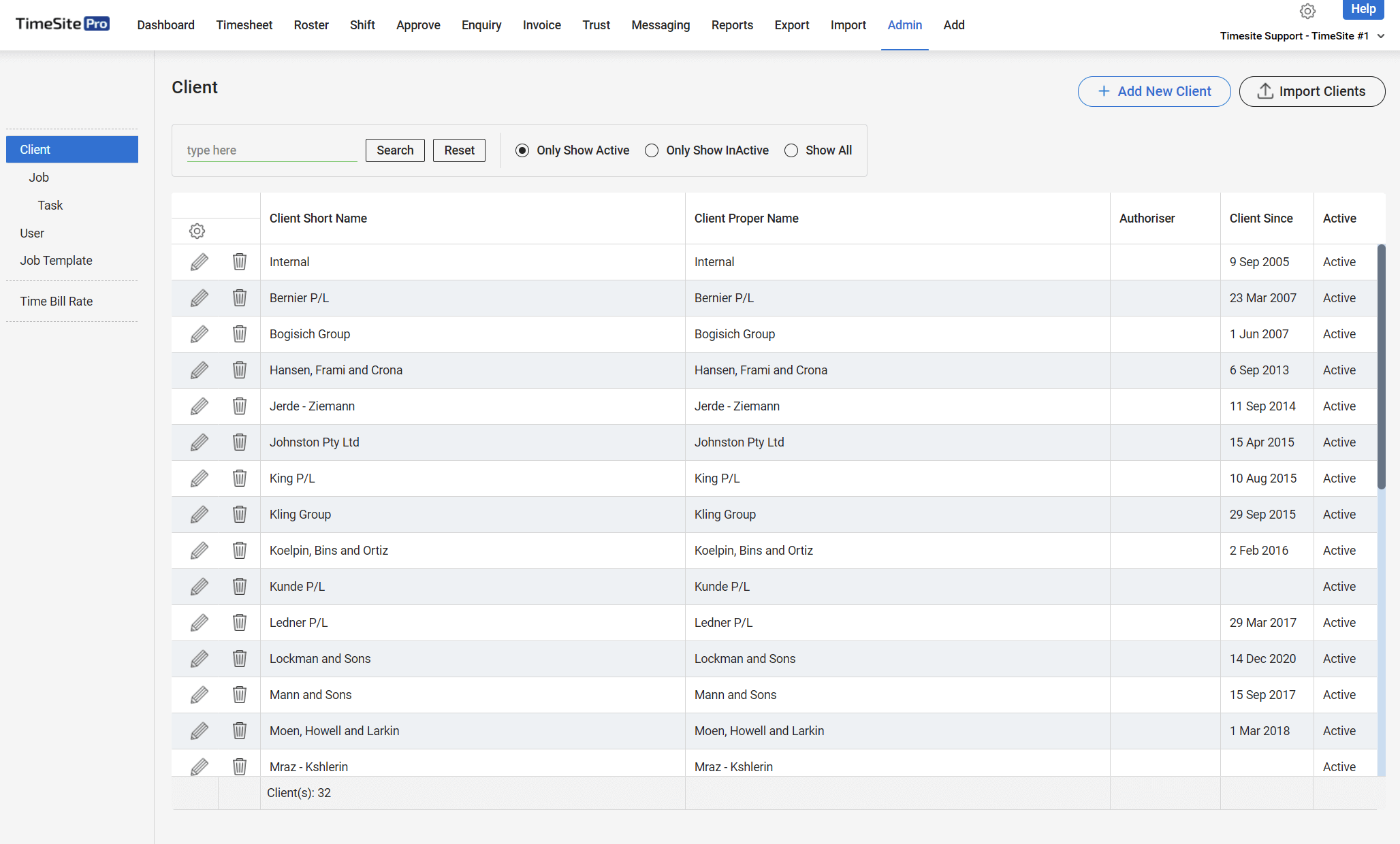Open the Reports menu

[x=732, y=25]
